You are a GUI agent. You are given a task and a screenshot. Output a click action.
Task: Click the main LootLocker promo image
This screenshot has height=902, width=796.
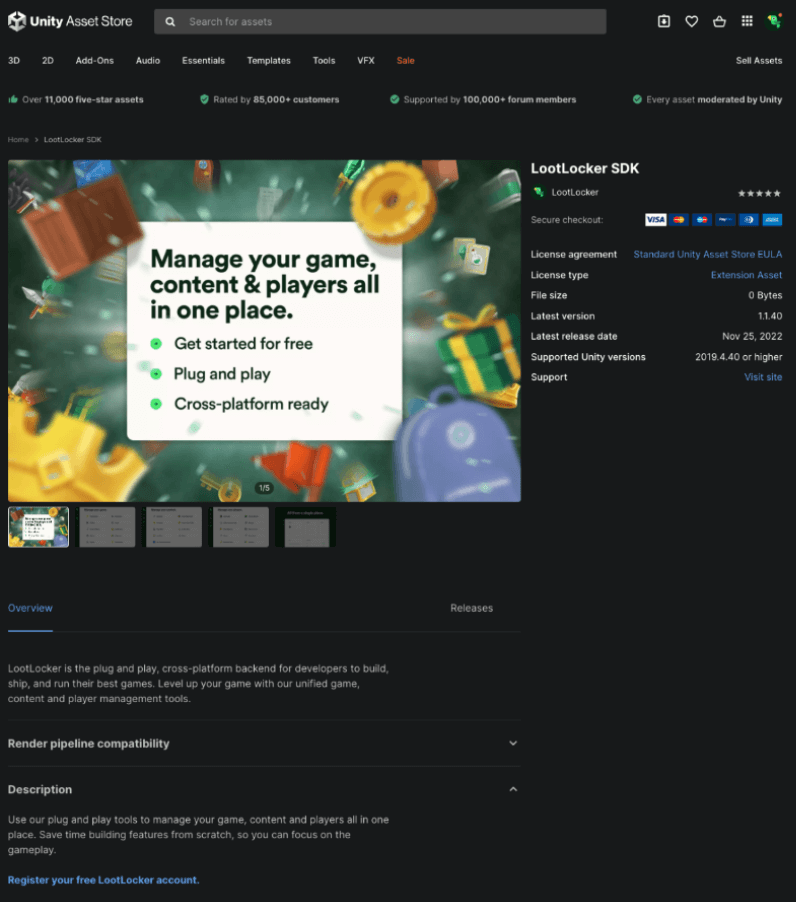[x=264, y=331]
